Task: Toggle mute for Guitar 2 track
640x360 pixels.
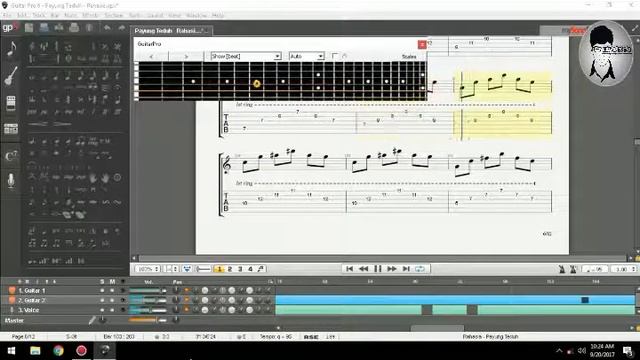Action: tap(112, 300)
